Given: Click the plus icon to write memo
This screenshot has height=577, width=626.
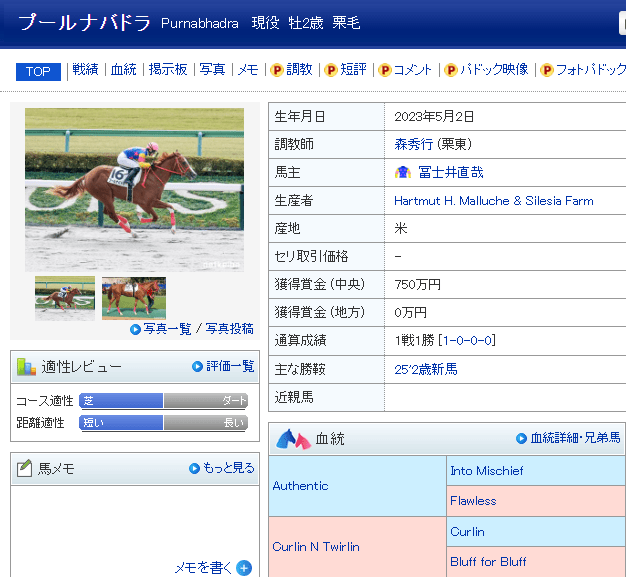Looking at the screenshot, I should (x=244, y=568).
